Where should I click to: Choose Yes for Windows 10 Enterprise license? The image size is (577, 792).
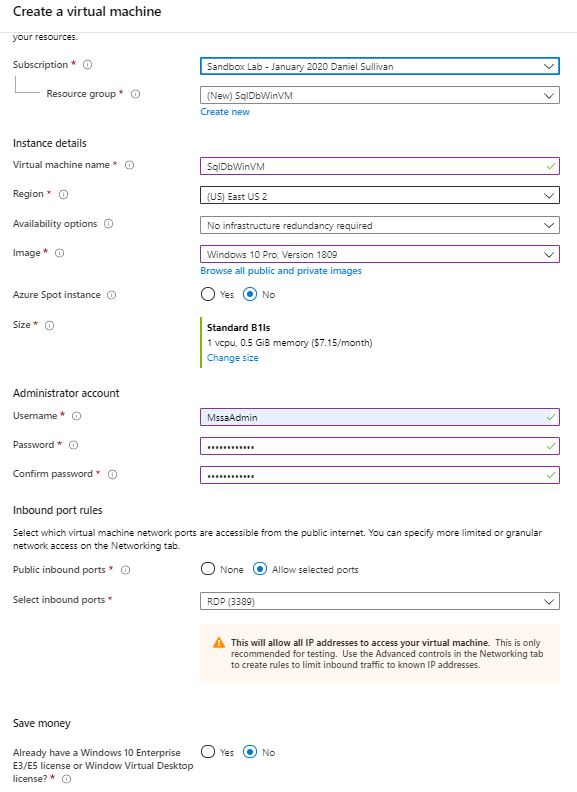pyautogui.click(x=208, y=752)
